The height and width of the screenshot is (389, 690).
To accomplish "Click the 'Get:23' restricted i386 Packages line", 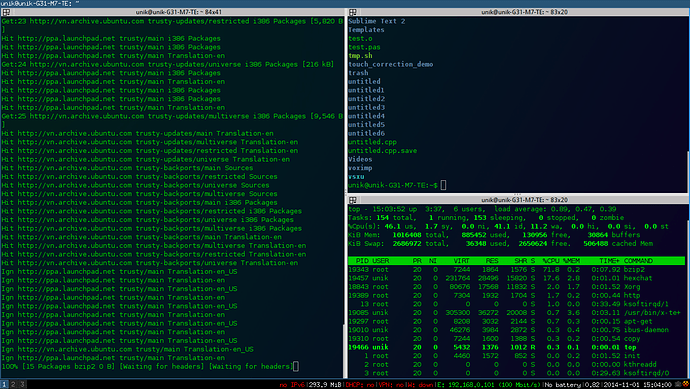I will coord(172,21).
